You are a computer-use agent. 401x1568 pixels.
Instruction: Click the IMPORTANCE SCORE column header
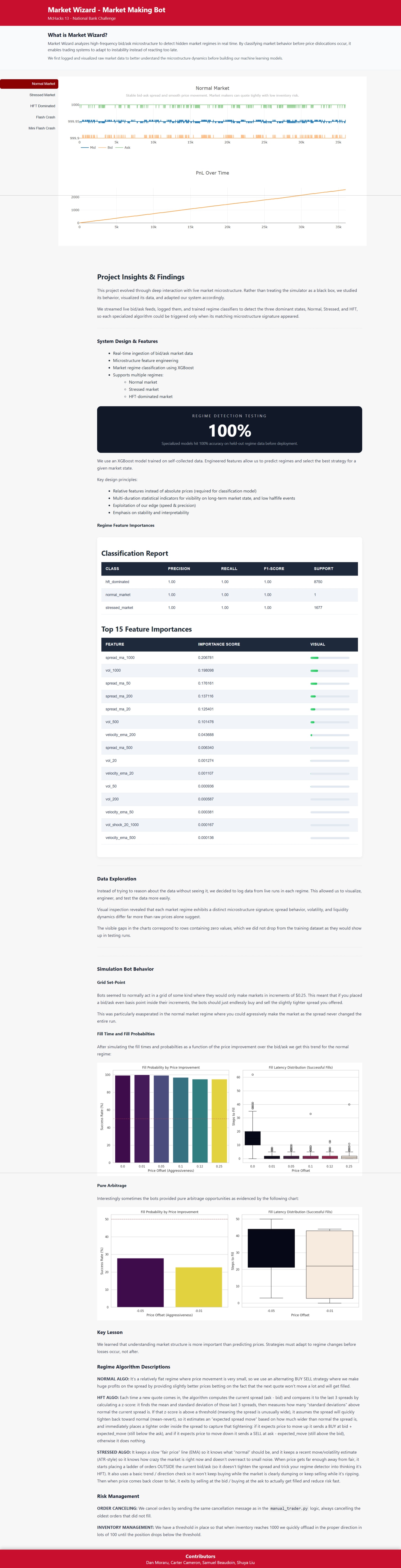(219, 644)
